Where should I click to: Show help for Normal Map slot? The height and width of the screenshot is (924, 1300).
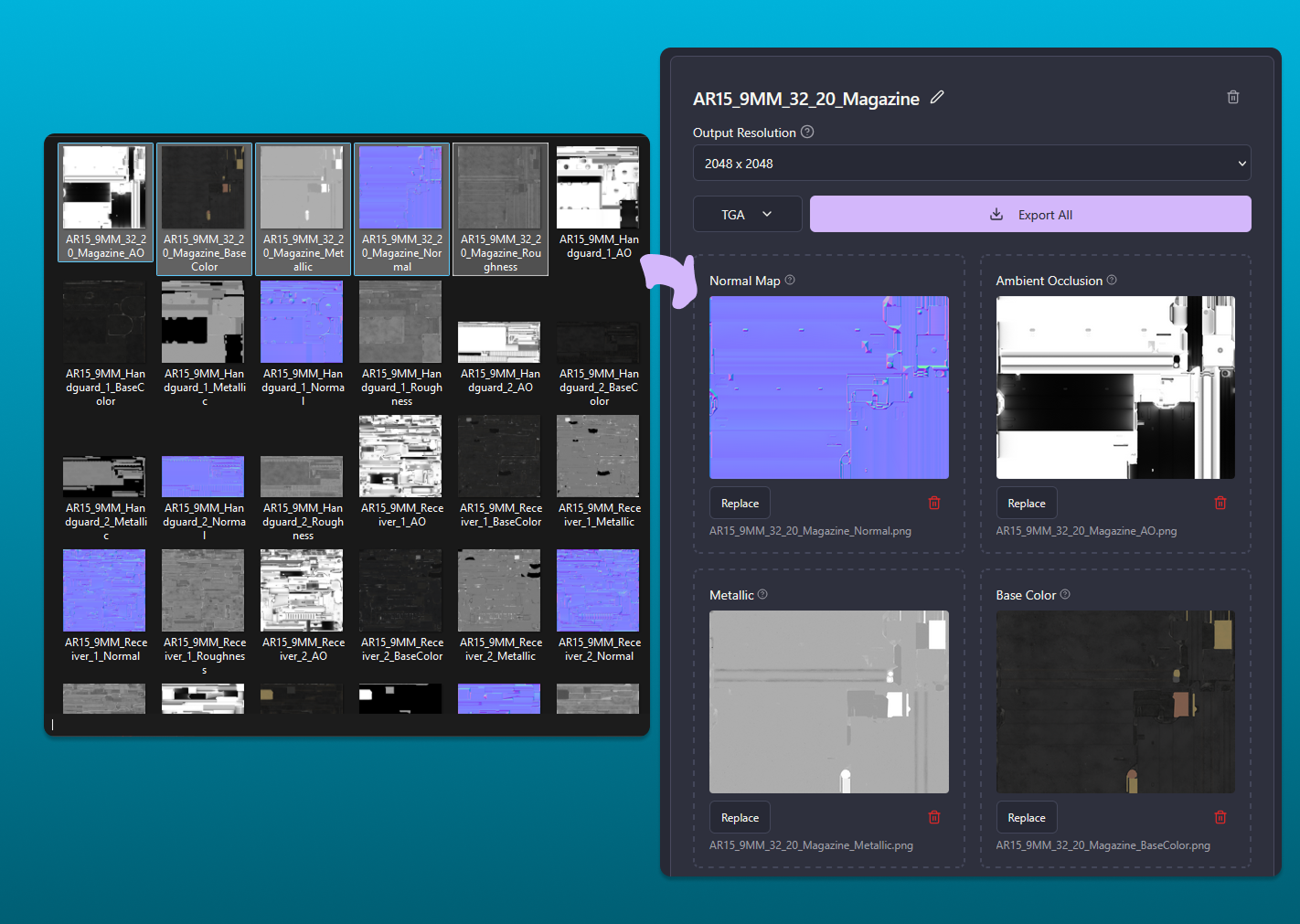(790, 281)
